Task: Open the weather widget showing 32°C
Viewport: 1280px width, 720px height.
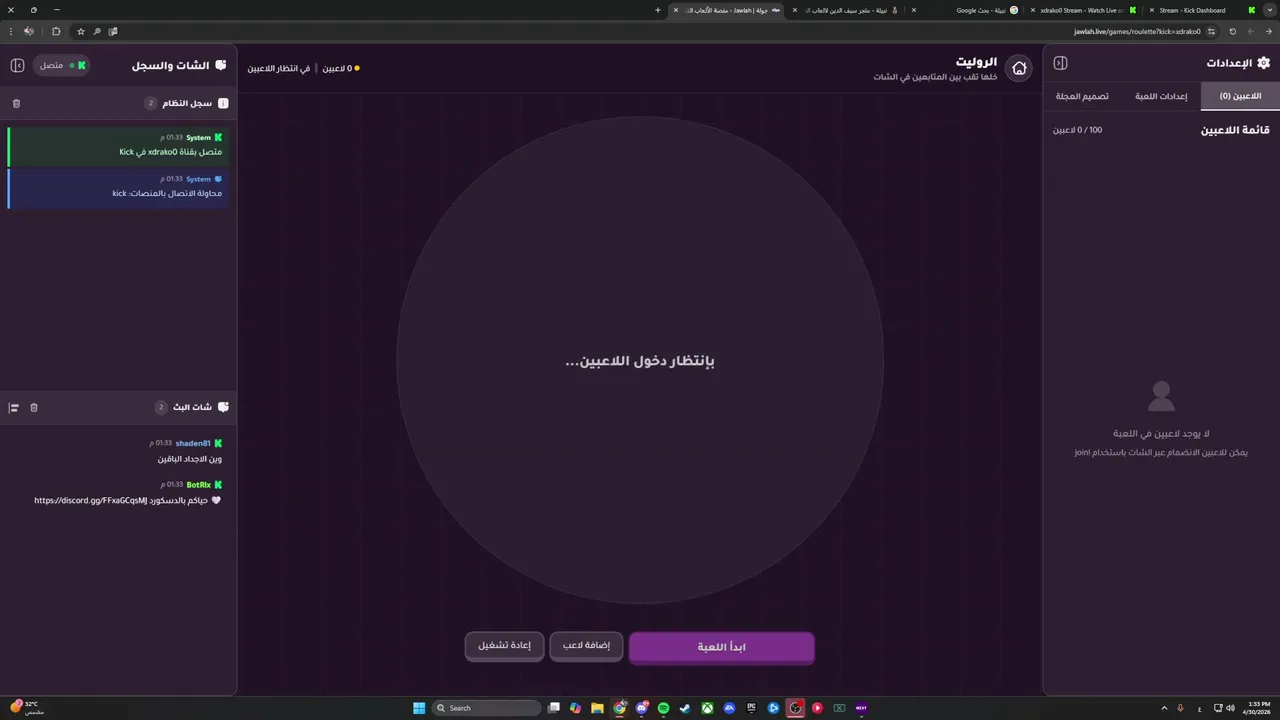Action: pos(27,707)
